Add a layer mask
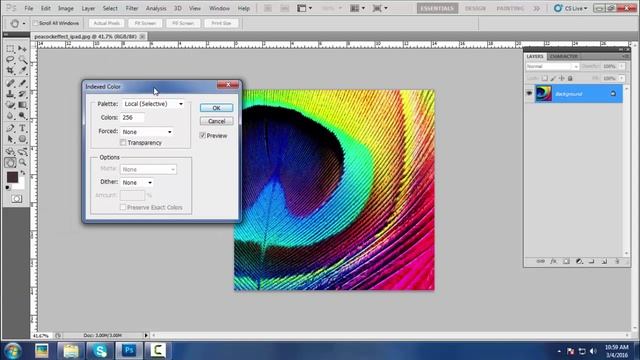Image resolution: width=640 pixels, height=360 pixels. [x=566, y=261]
